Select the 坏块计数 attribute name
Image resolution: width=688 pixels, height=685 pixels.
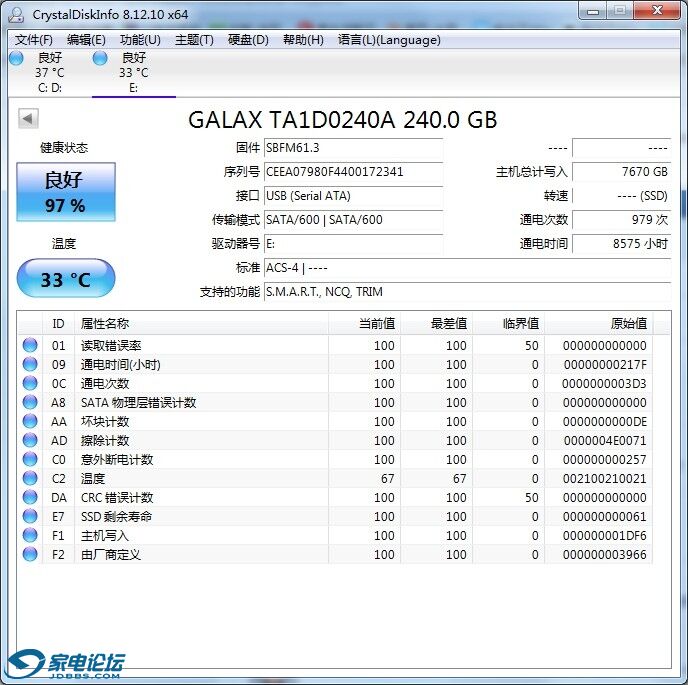tap(105, 422)
